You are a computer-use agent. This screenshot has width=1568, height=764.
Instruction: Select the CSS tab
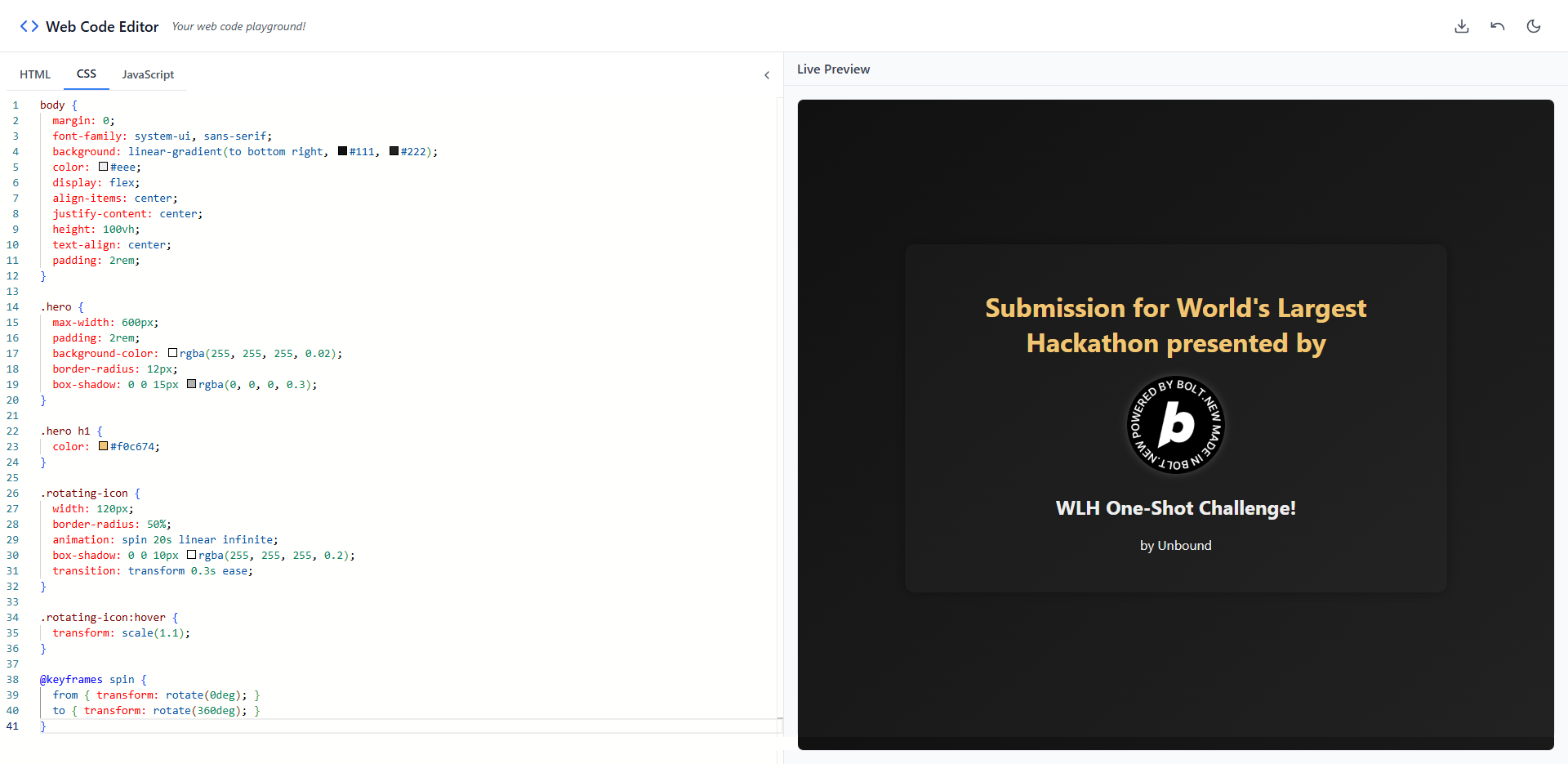coord(87,74)
